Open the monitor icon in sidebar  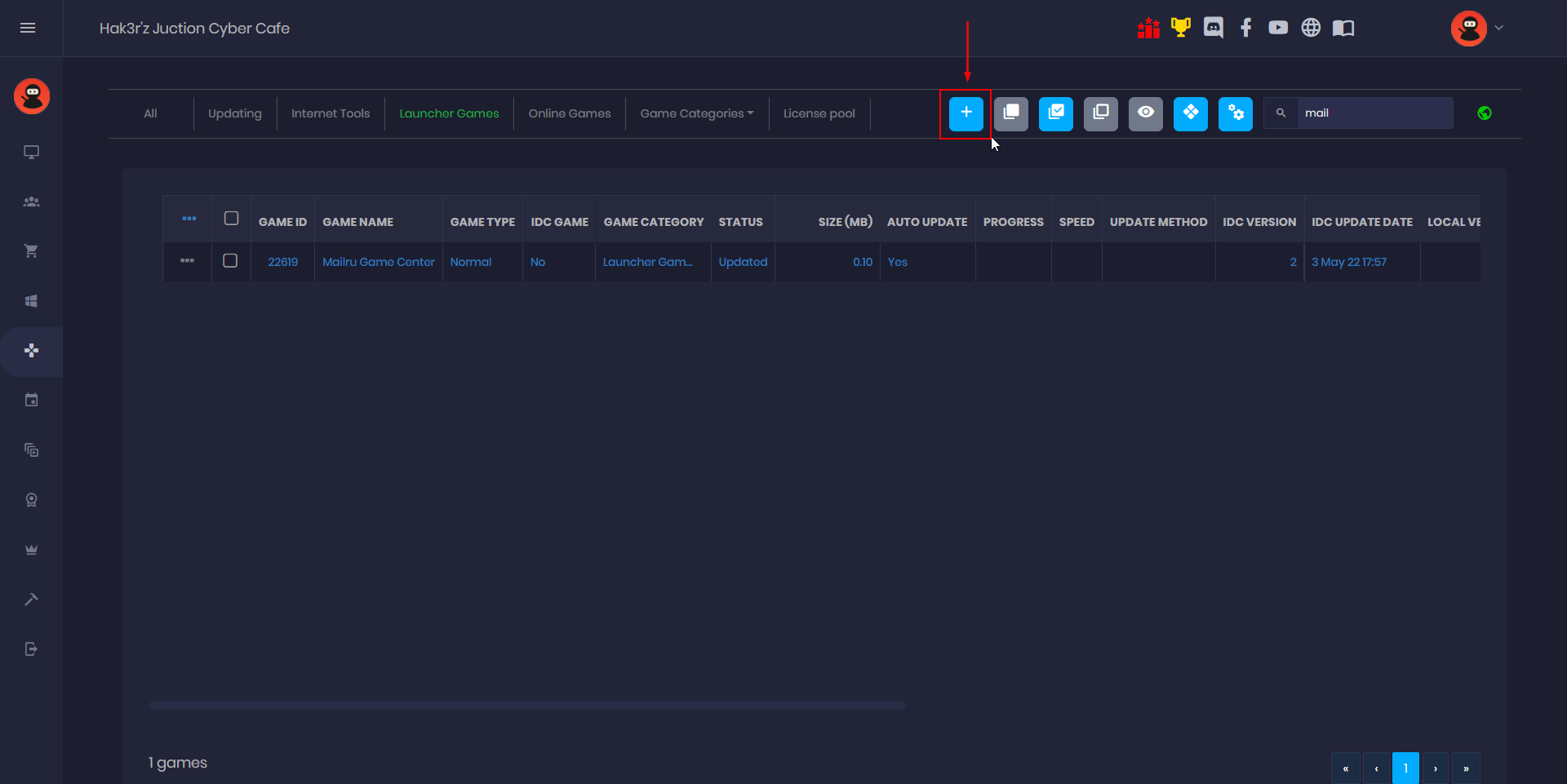(31, 153)
